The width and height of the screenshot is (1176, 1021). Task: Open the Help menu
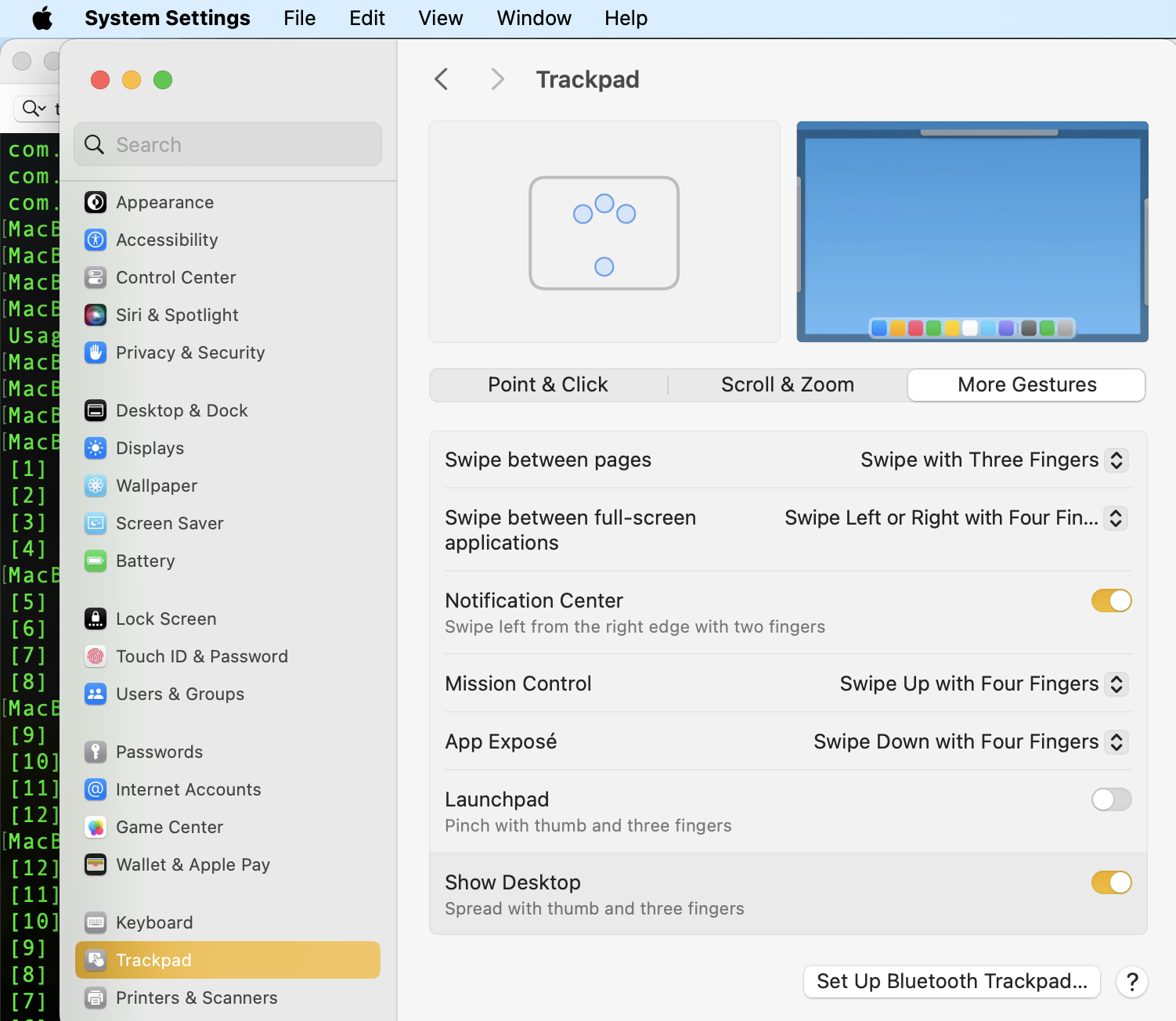(626, 18)
